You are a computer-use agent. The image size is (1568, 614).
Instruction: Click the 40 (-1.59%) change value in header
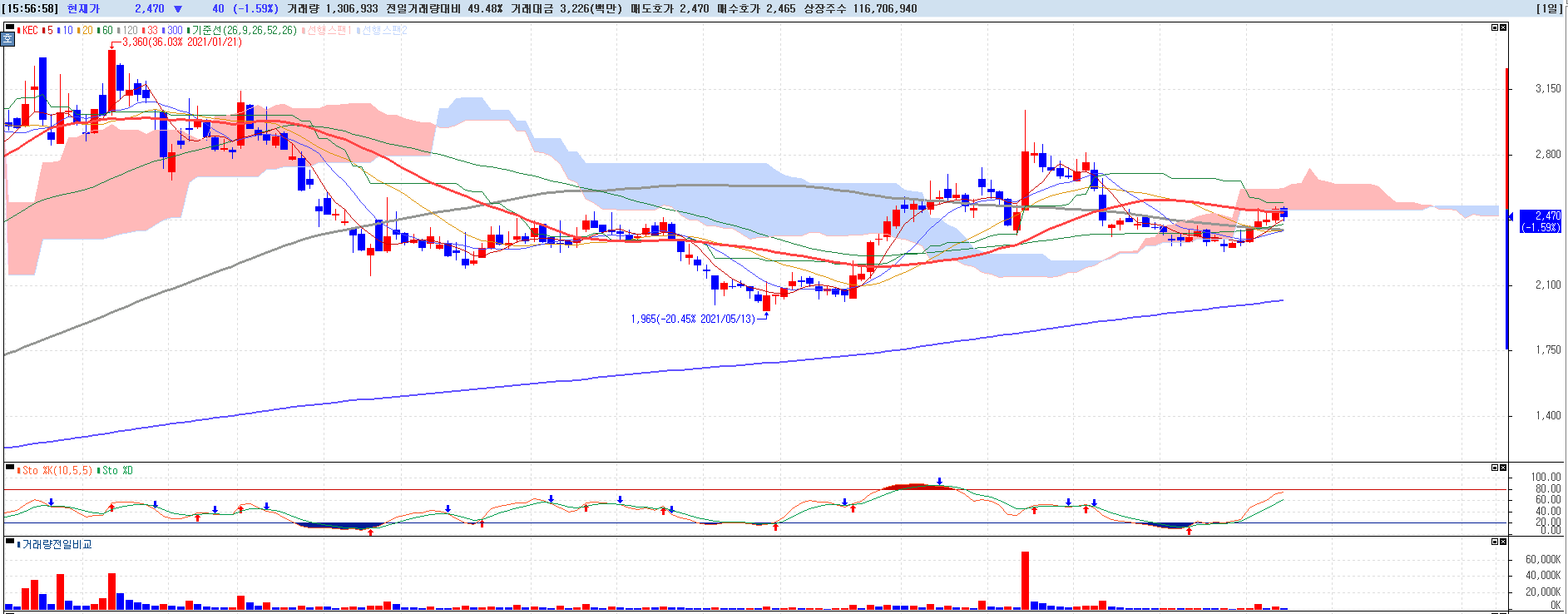245,8
